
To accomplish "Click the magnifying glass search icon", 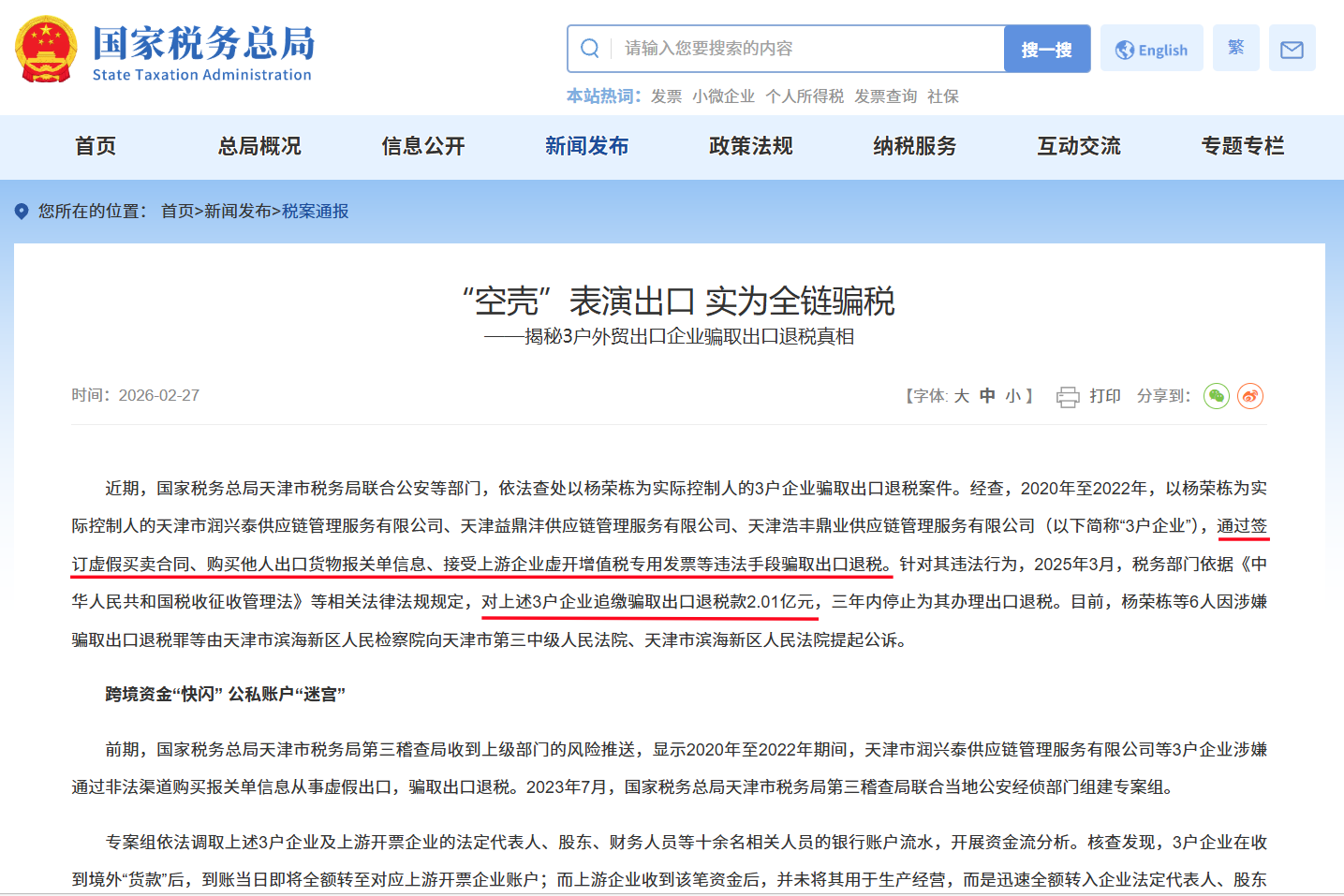I will [590, 48].
